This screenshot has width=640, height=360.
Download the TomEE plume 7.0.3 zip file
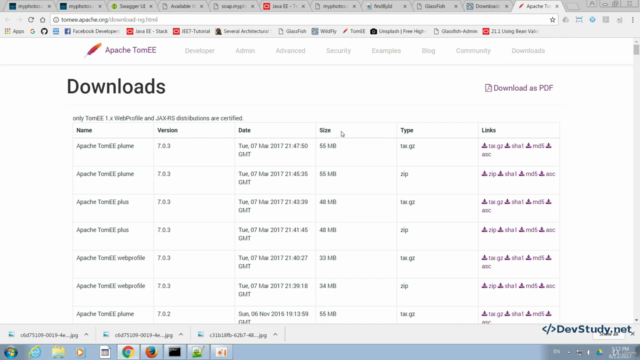[489, 174]
